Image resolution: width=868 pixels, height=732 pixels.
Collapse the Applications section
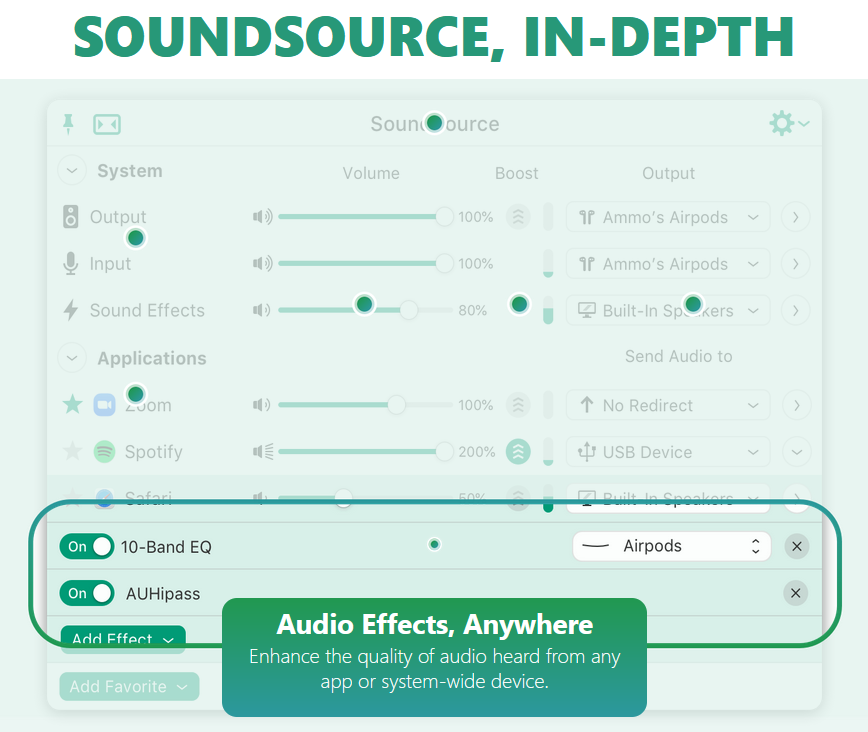coord(72,358)
